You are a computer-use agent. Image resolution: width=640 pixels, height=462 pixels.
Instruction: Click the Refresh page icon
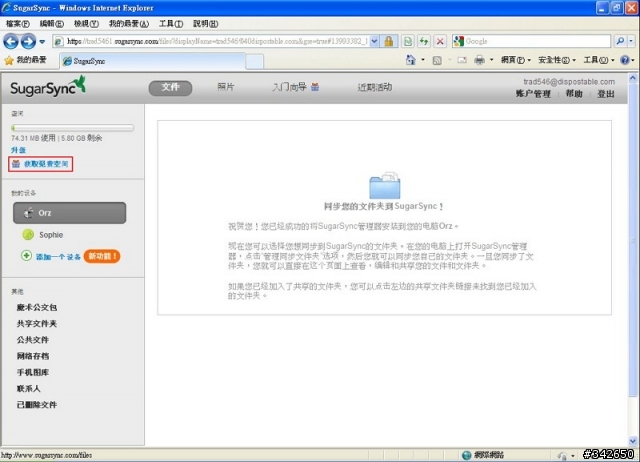click(424, 41)
